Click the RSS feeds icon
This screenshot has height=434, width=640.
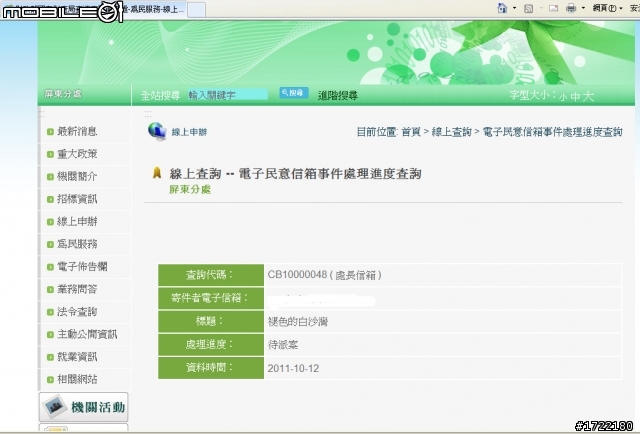[529, 8]
